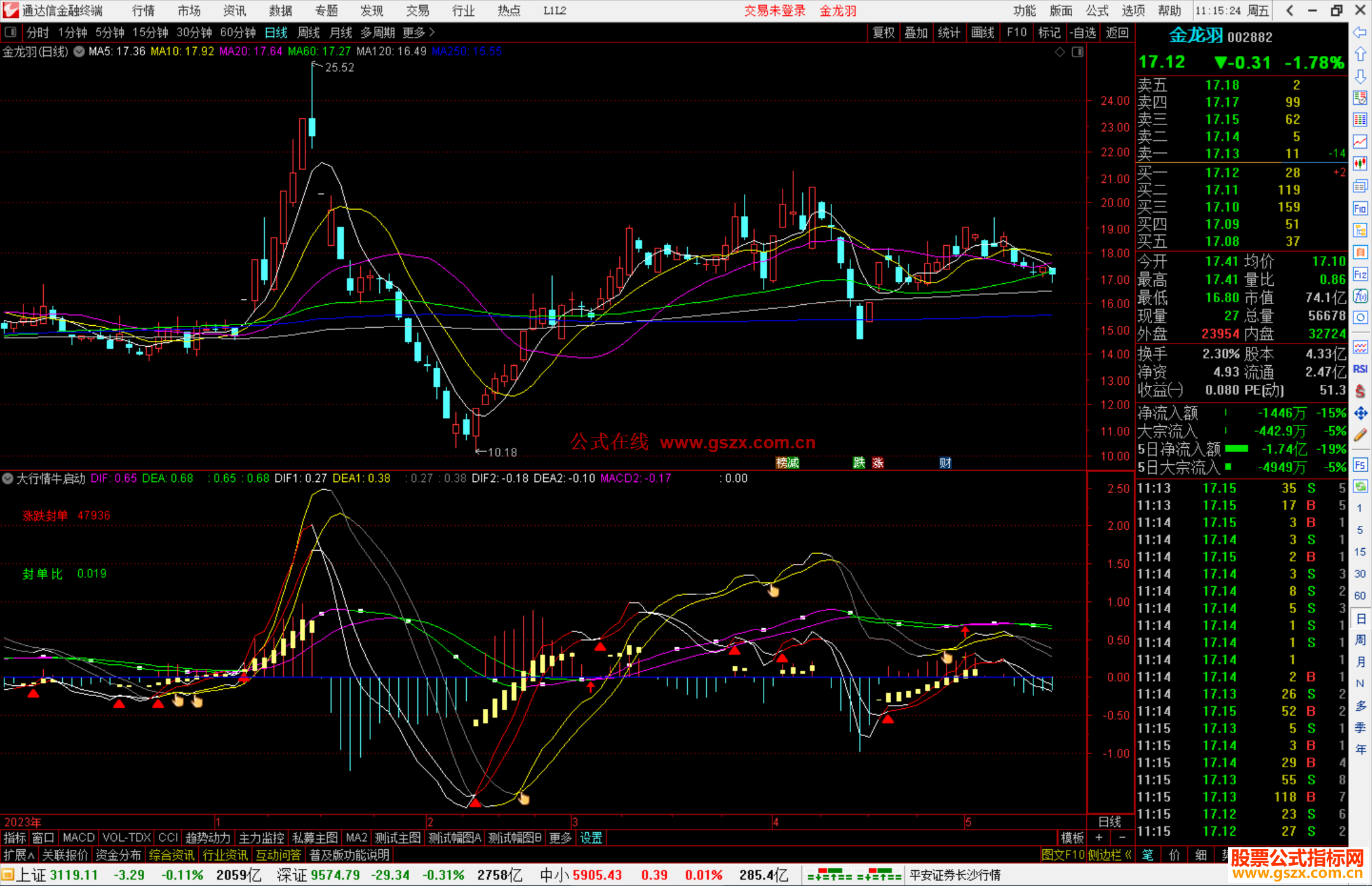The image size is (1372, 886).
Task: Click the f(x) formula icon in the sidebar
Action: pyautogui.click(x=1360, y=296)
